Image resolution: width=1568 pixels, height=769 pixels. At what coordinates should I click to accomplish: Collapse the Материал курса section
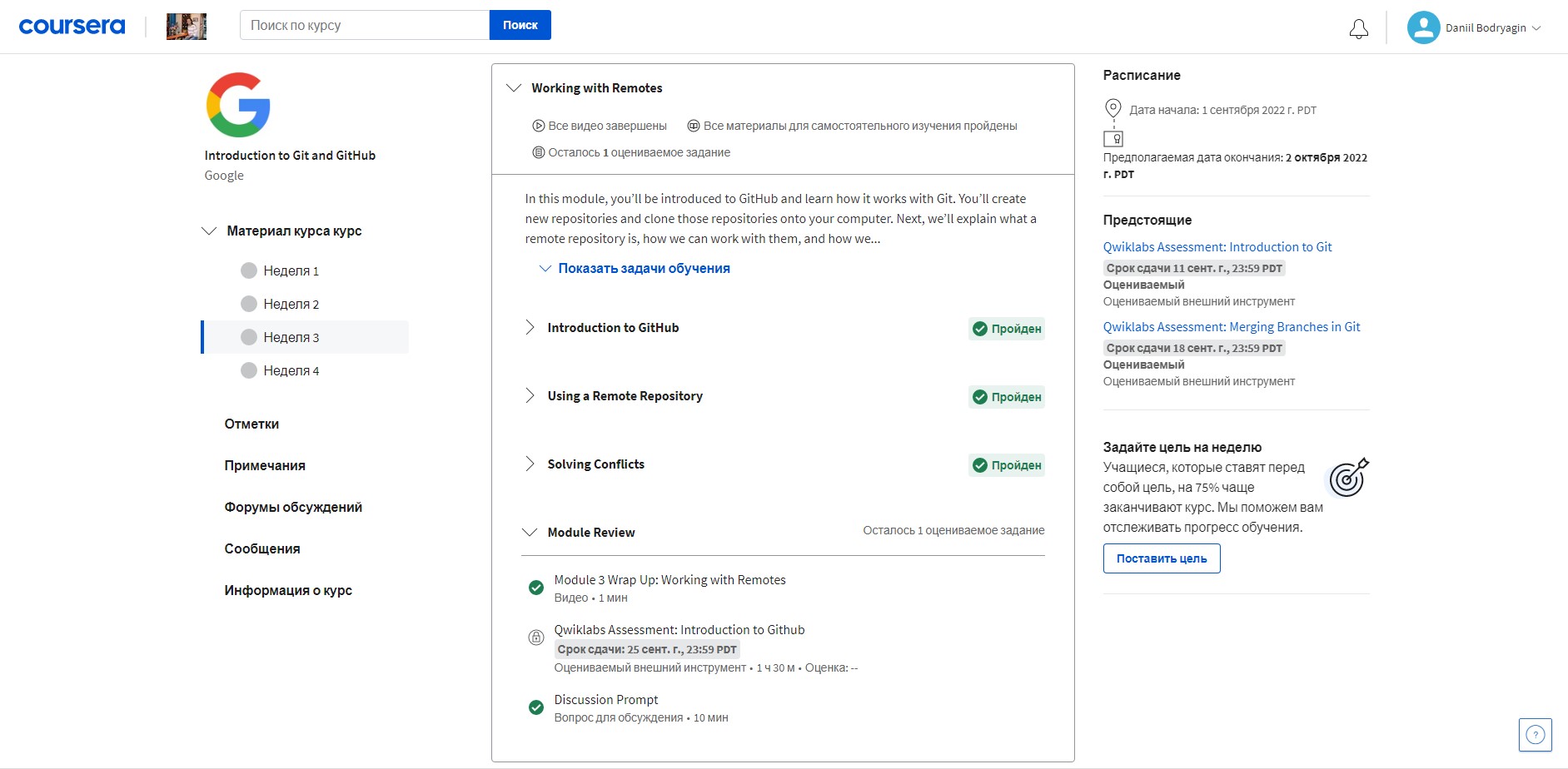[209, 231]
